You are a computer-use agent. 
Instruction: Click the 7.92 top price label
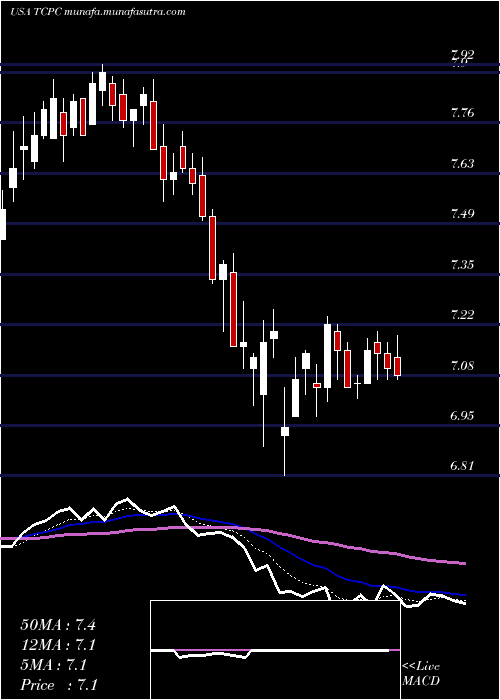pos(462,55)
